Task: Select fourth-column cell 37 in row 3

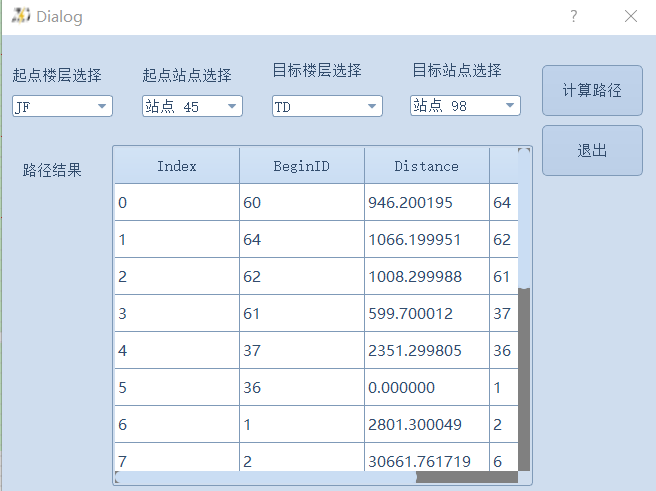Action: pos(504,313)
